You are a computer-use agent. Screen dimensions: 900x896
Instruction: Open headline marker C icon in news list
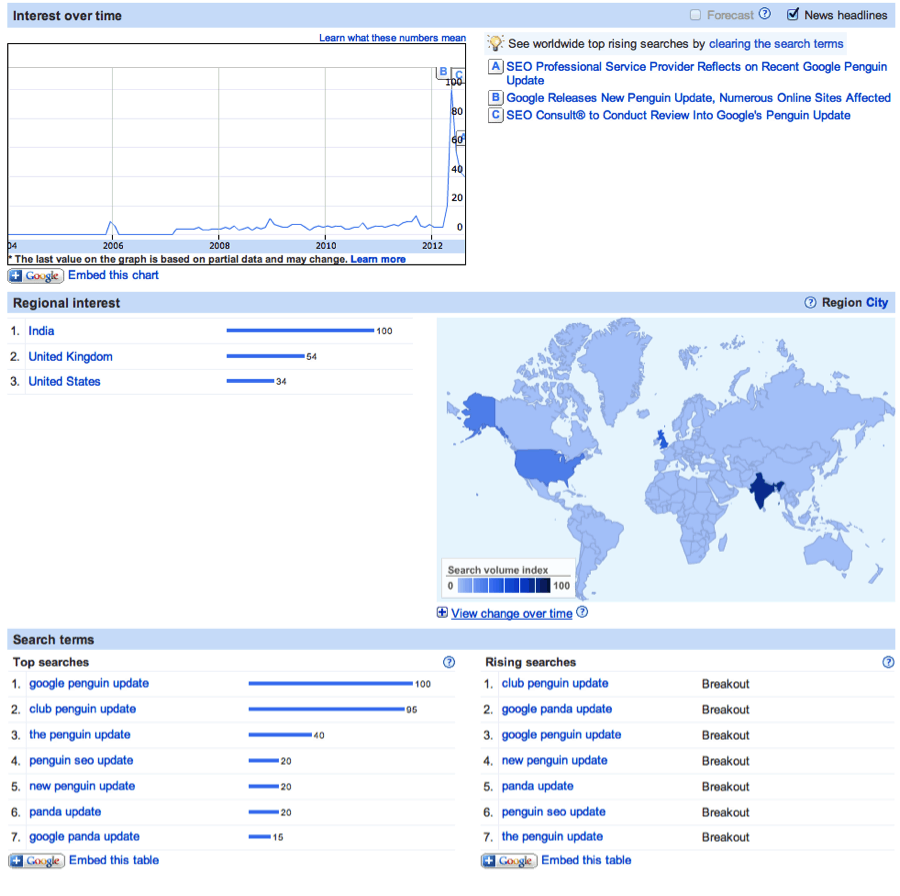495,115
